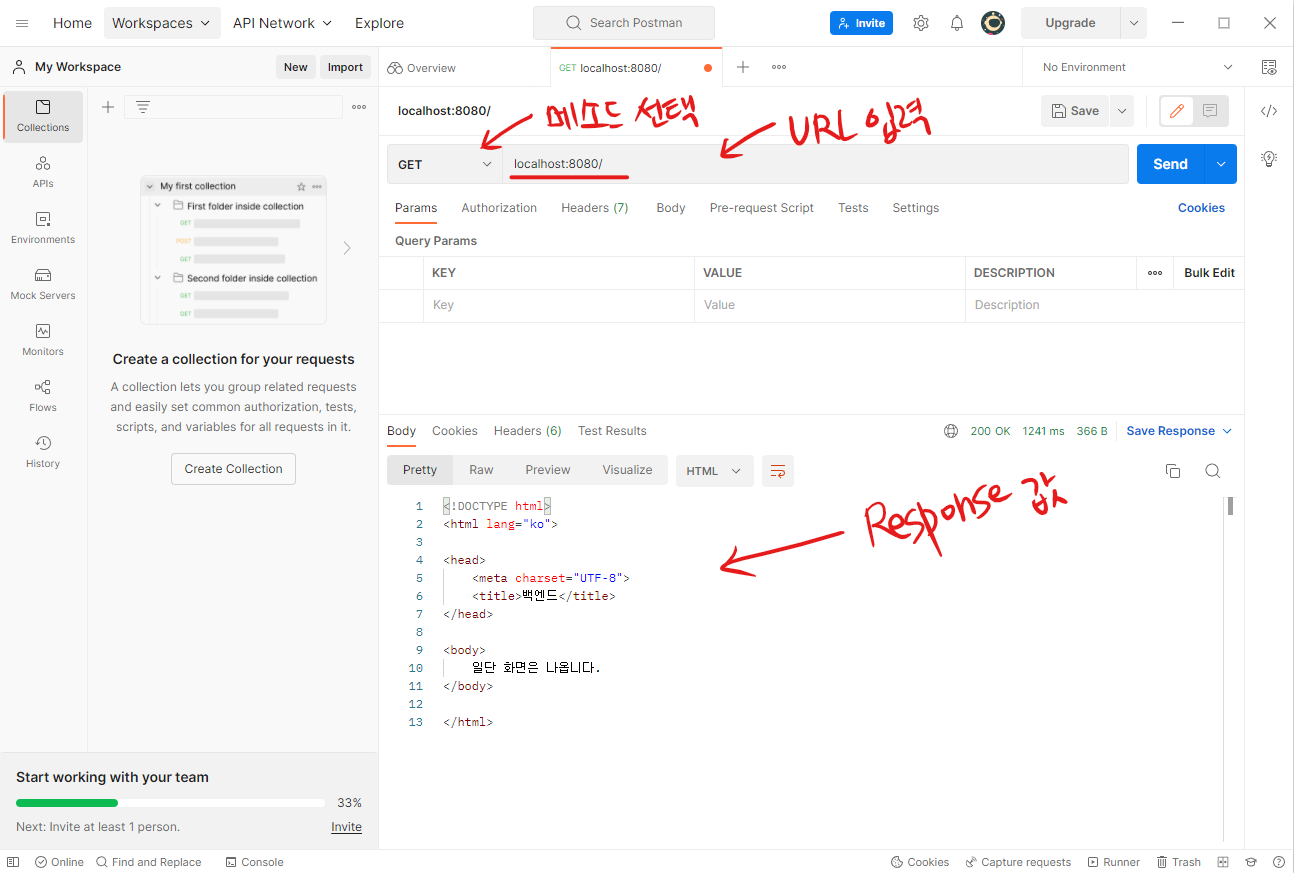
Task: Open Collections in the sidebar
Action: (43, 116)
